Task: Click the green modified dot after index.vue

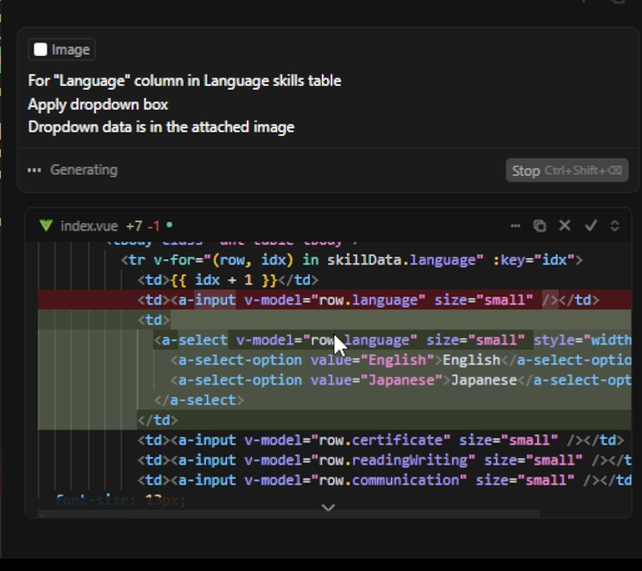Action: point(169,226)
